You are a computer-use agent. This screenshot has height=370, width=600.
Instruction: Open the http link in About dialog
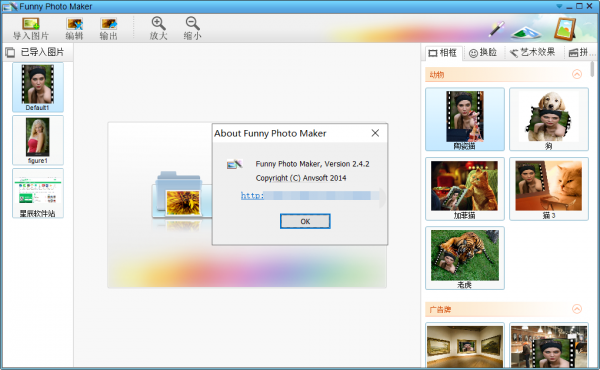click(x=252, y=196)
